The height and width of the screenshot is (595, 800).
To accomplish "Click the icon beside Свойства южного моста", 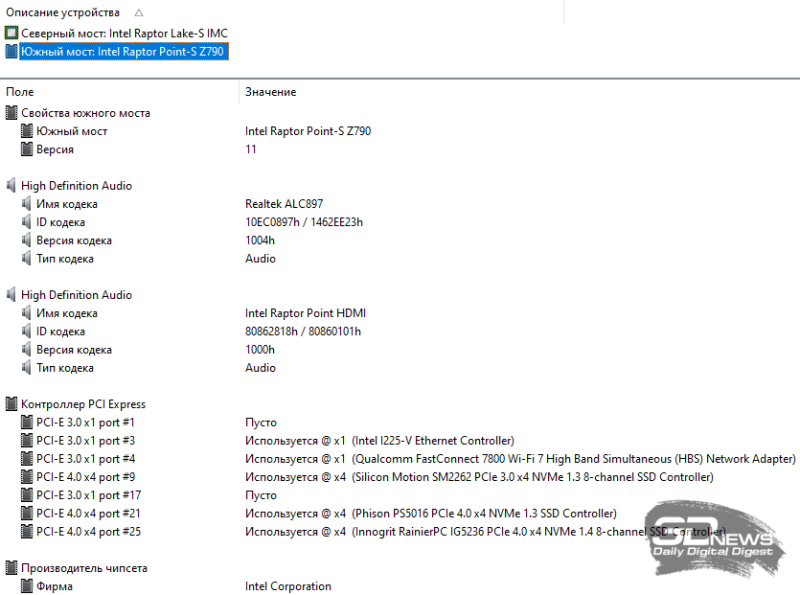I will (x=11, y=113).
